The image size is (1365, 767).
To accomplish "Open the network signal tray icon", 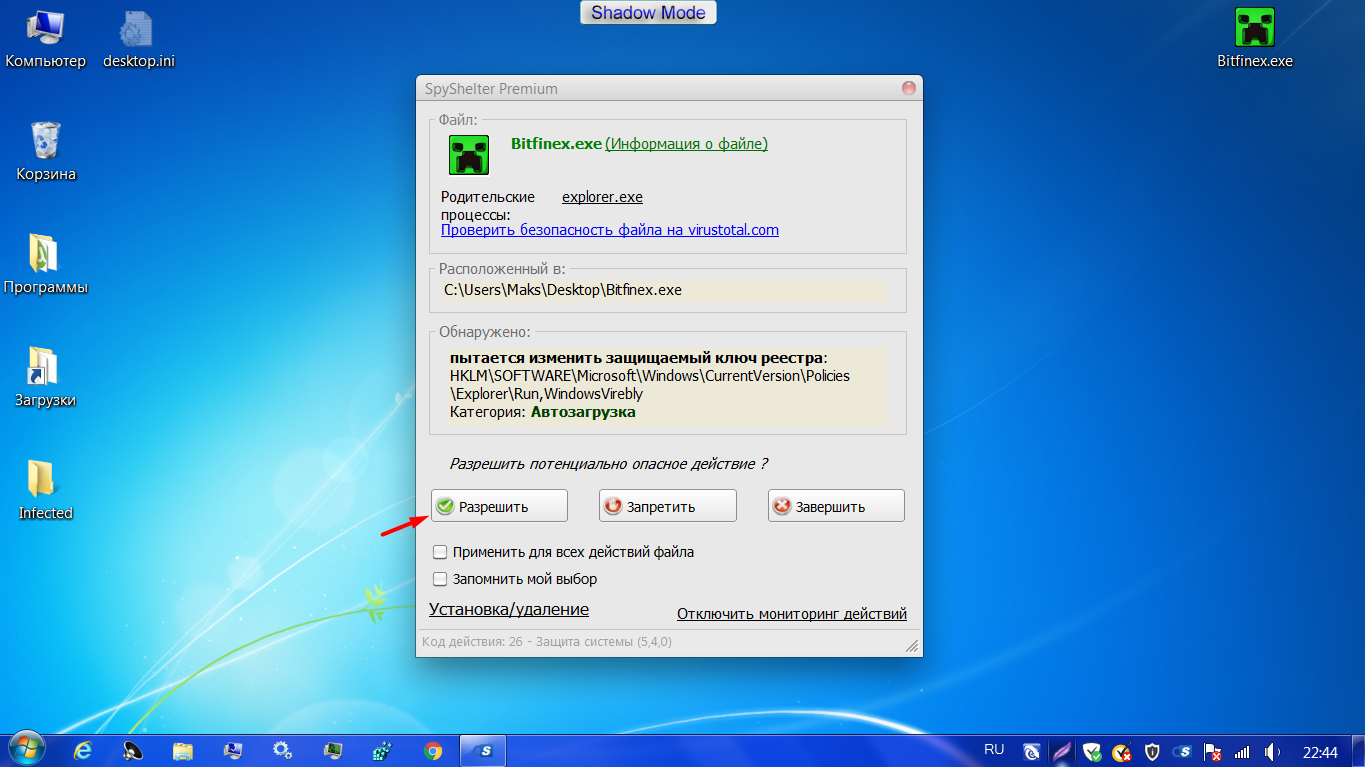I will click(1243, 752).
